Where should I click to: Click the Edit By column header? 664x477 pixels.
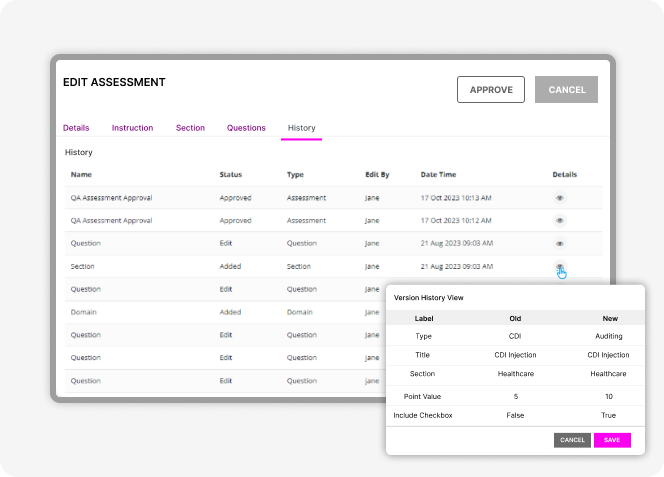click(377, 175)
